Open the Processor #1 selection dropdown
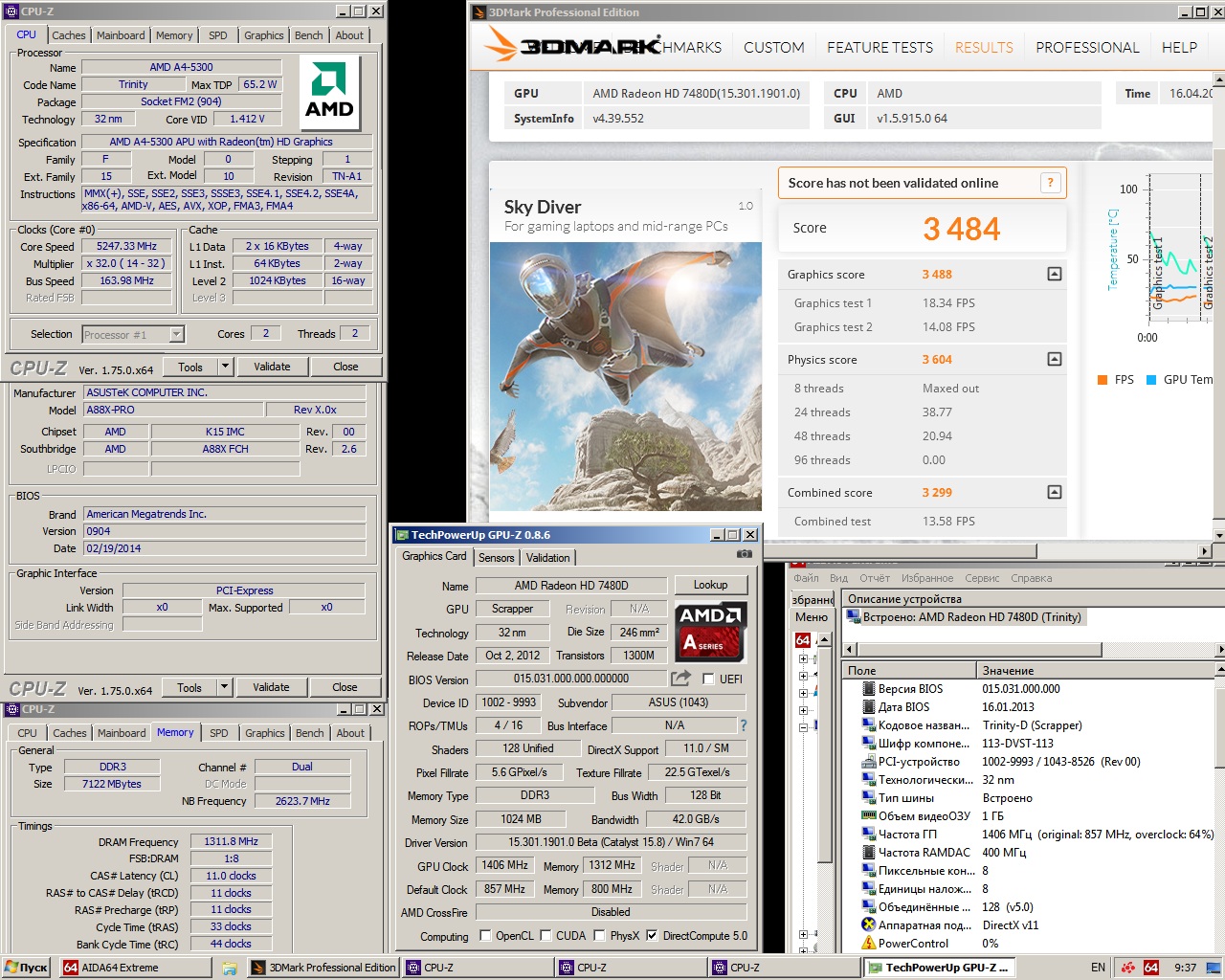The image size is (1225, 980). pyautogui.click(x=176, y=334)
